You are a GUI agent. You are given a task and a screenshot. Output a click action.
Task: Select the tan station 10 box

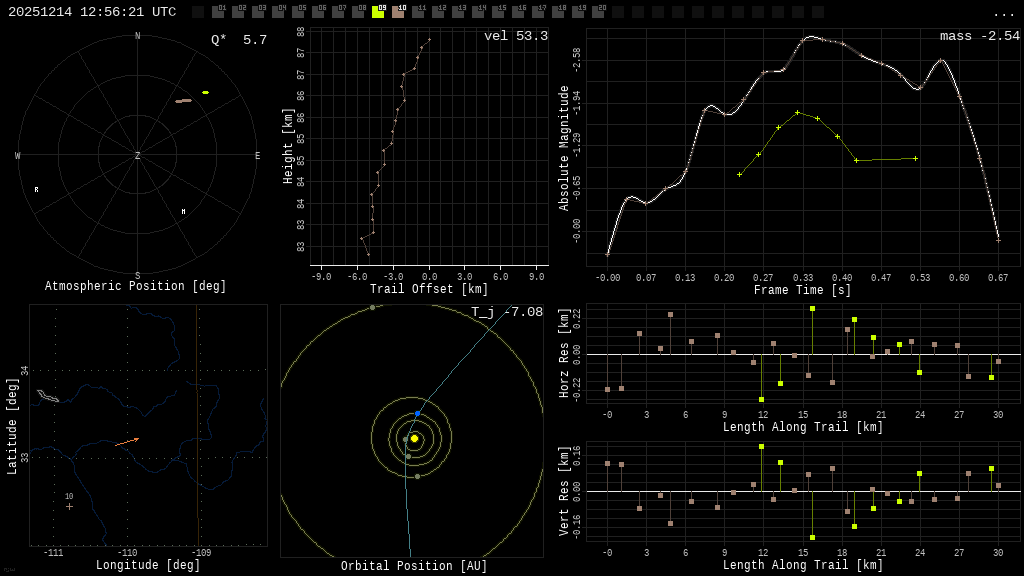(x=398, y=12)
